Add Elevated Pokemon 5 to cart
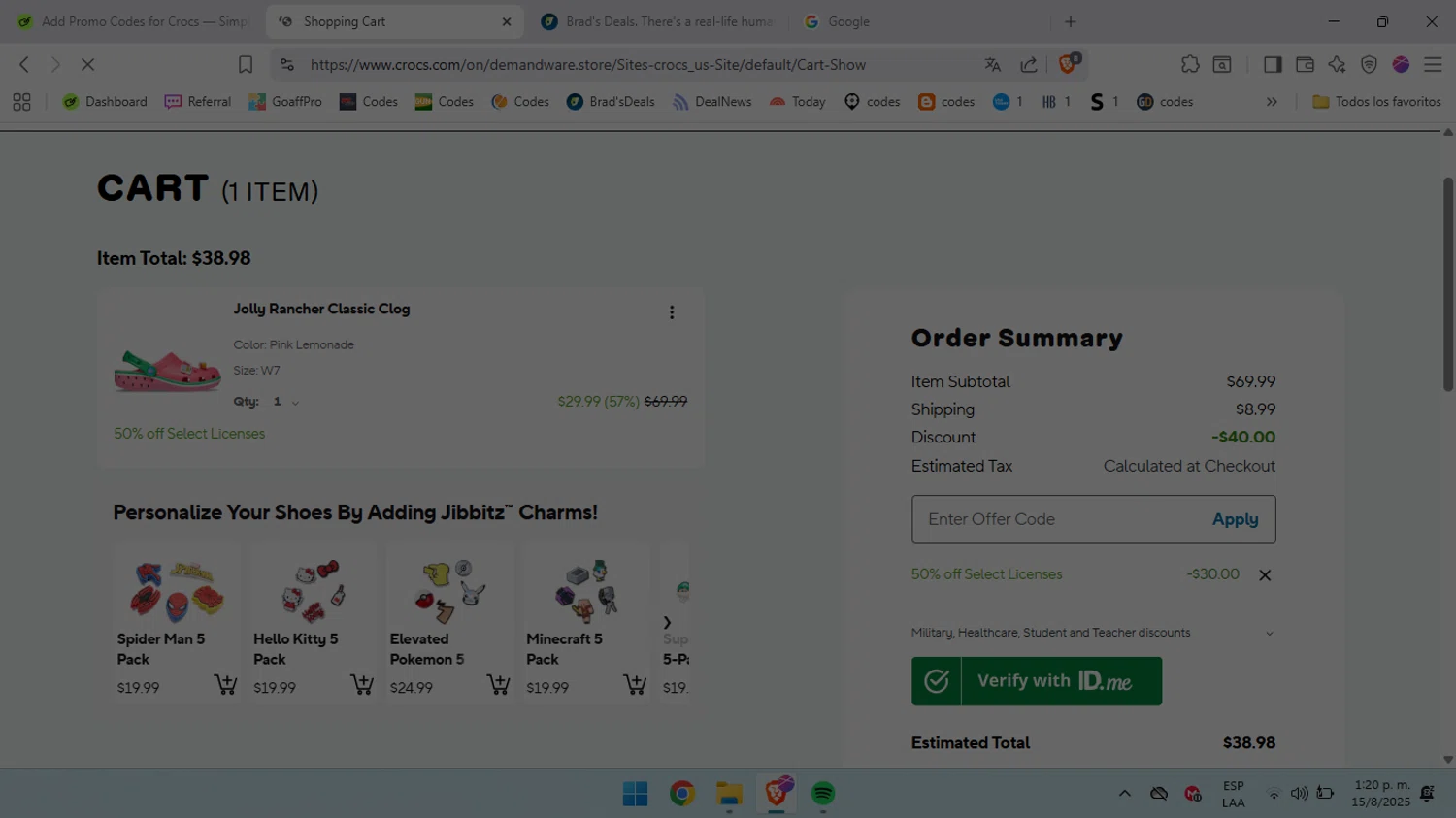This screenshot has height=818, width=1456. tap(498, 685)
